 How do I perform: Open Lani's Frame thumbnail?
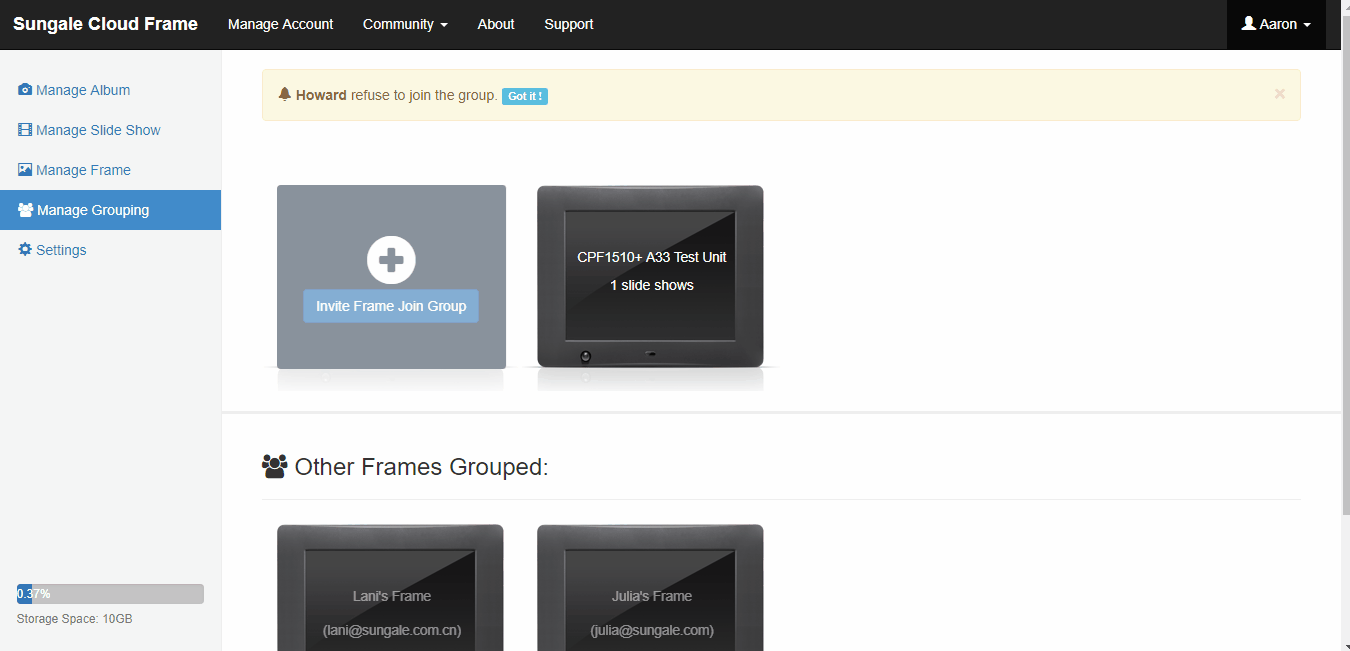390,588
